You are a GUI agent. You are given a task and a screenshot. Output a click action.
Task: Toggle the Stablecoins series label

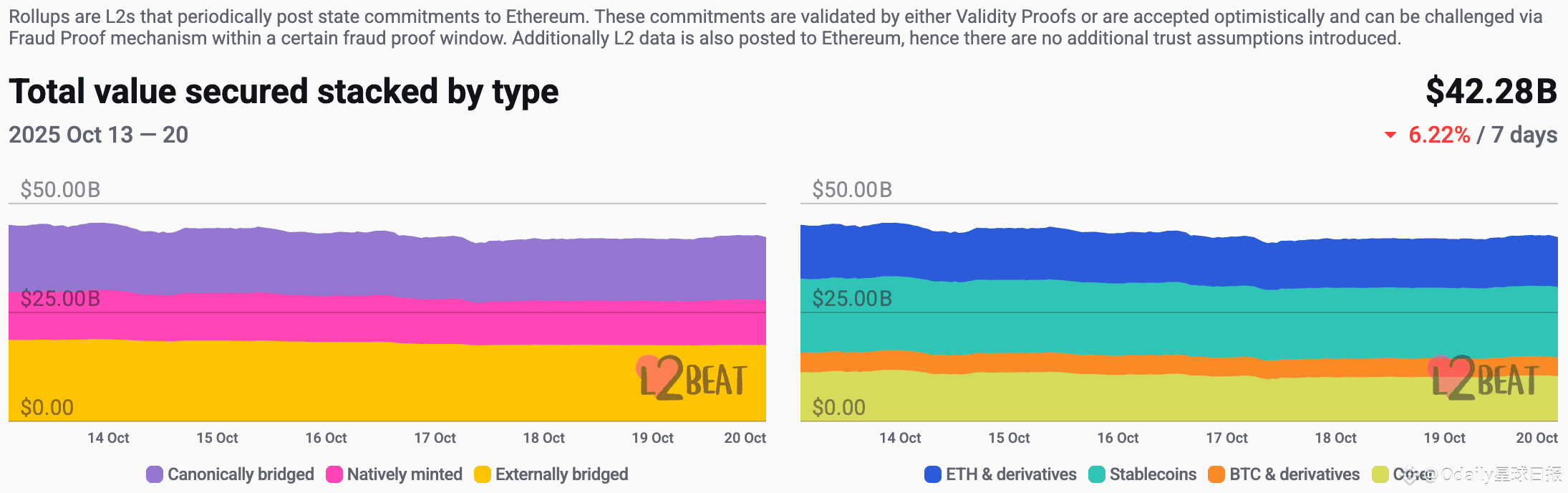[1153, 474]
